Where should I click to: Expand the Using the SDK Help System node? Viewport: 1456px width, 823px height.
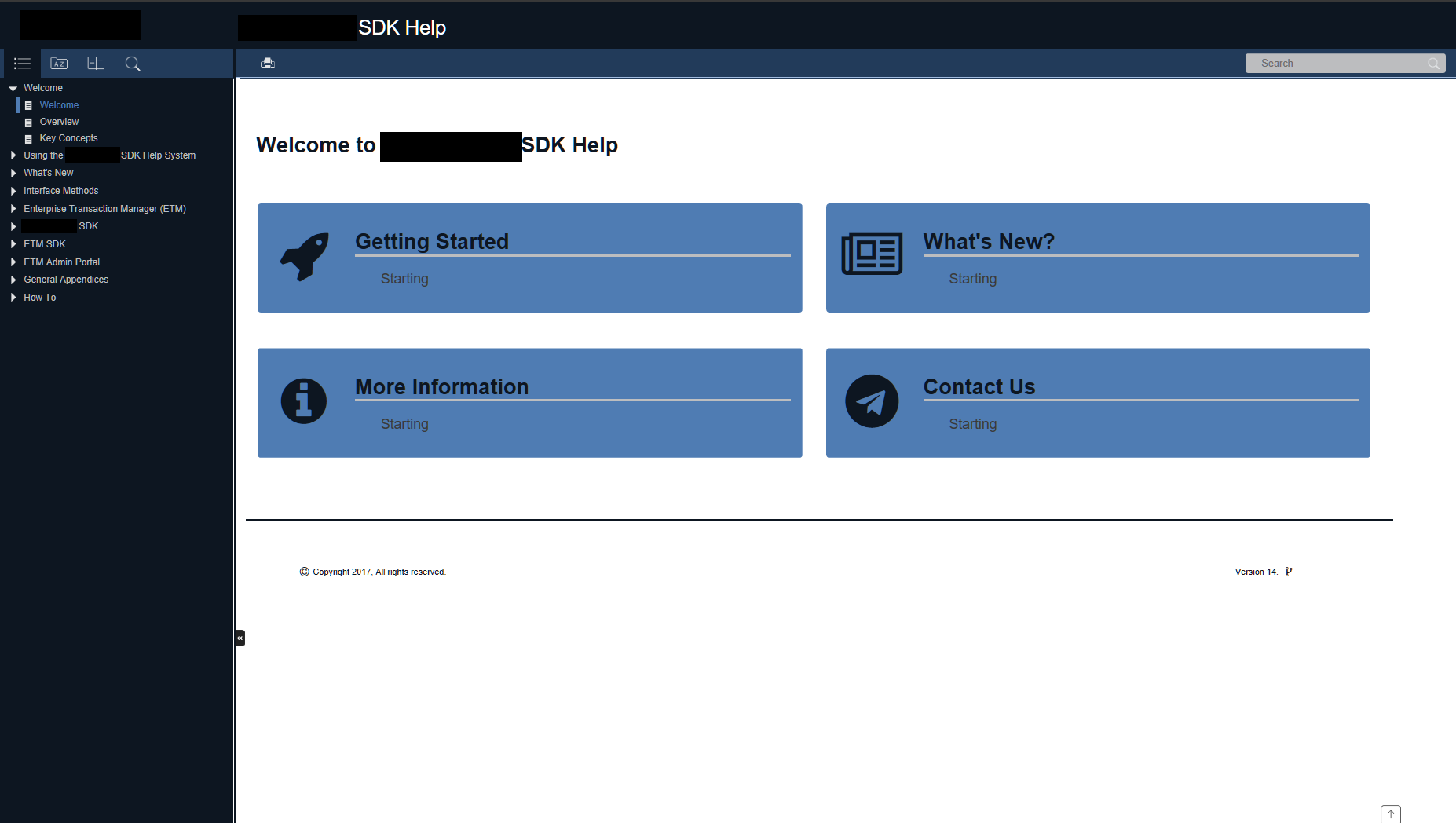click(x=13, y=155)
